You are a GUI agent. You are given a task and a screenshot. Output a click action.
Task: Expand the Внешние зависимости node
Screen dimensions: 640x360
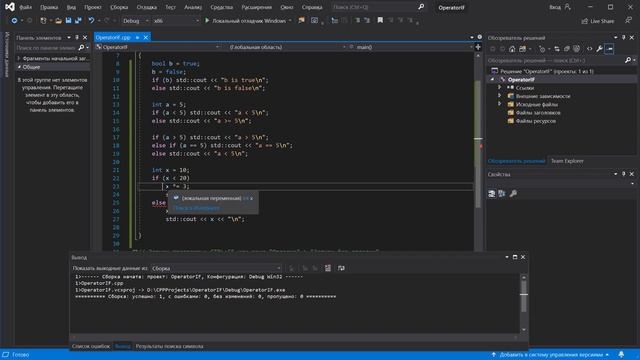[x=499, y=96]
